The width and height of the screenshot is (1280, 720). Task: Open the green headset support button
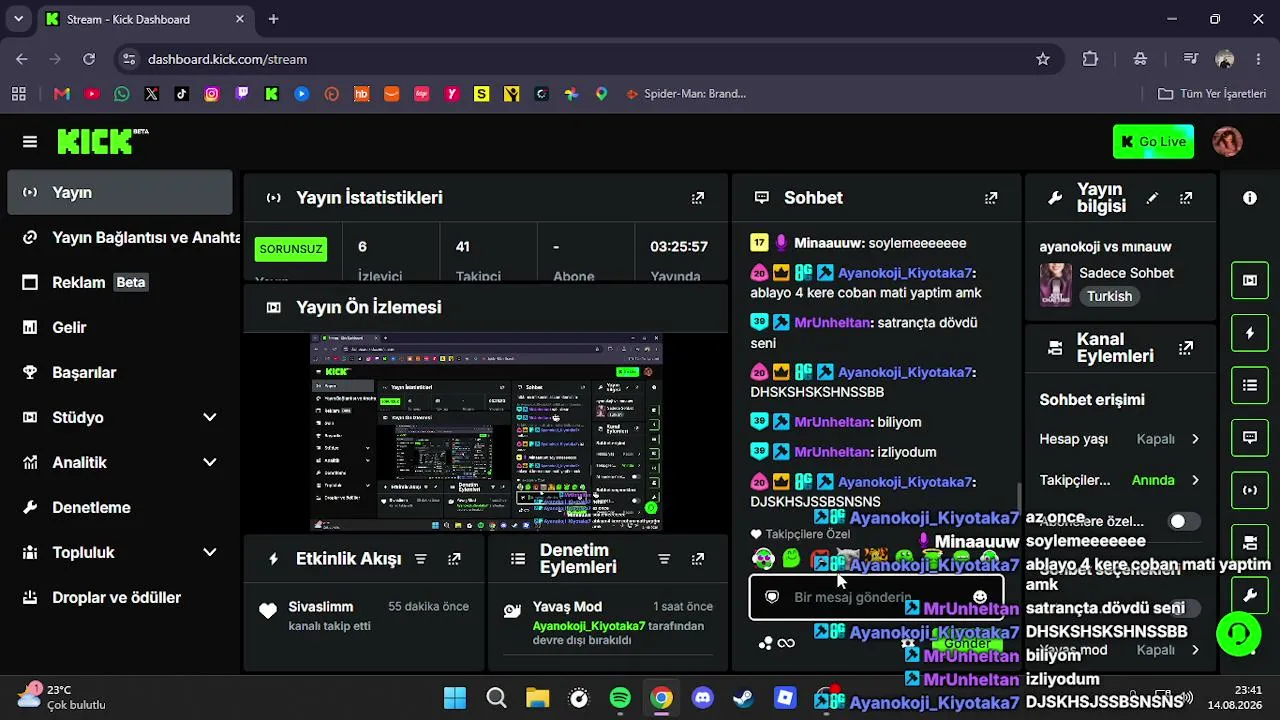click(1239, 633)
